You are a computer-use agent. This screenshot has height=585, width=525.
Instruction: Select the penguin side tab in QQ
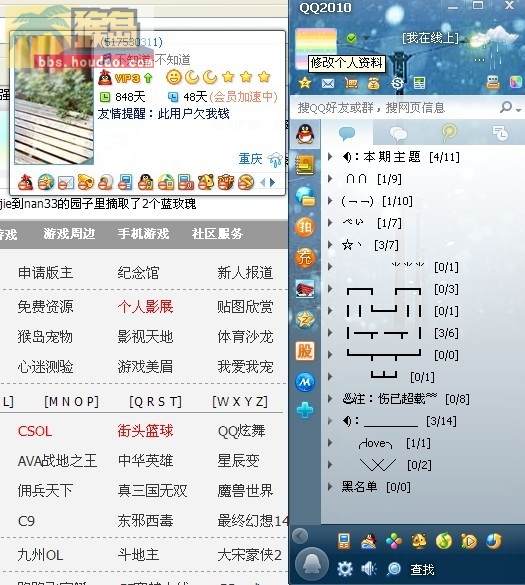pyautogui.click(x=305, y=134)
